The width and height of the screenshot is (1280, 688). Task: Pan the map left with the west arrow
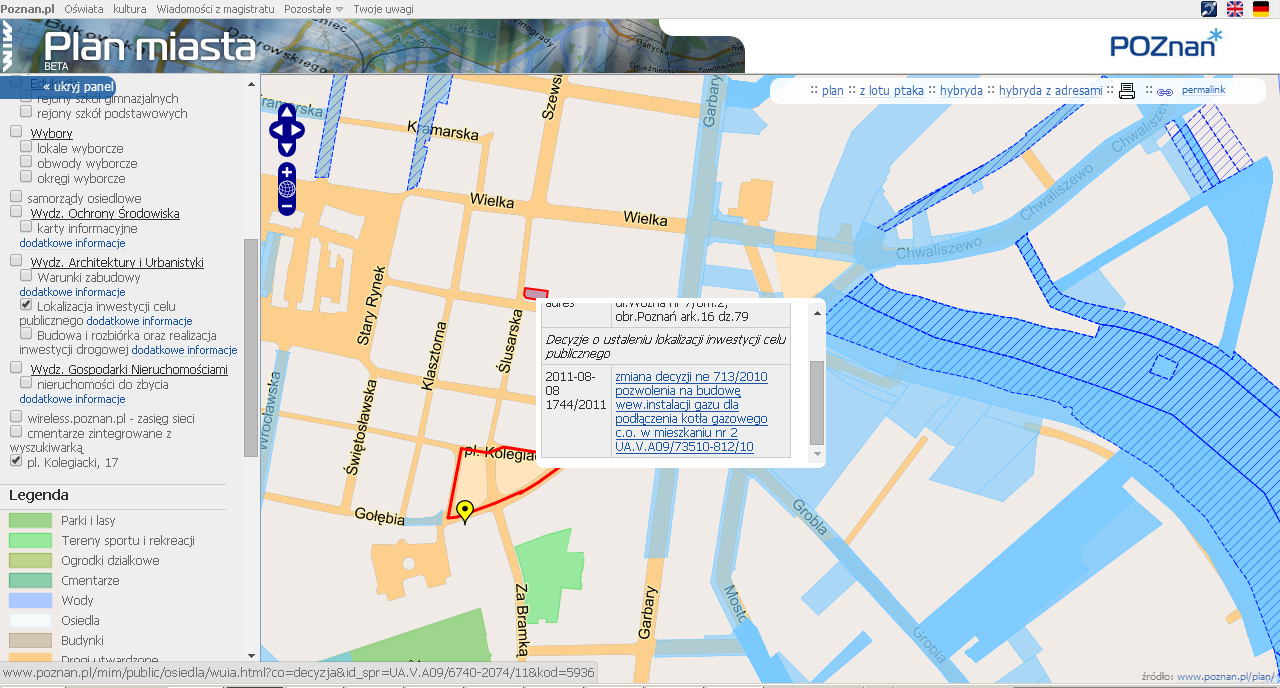pyautogui.click(x=276, y=130)
